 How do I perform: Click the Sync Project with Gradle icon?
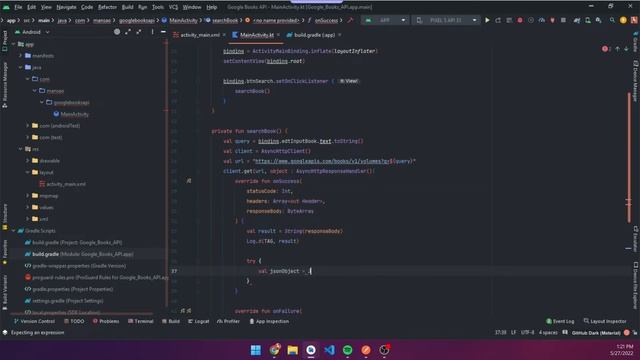(577, 20)
